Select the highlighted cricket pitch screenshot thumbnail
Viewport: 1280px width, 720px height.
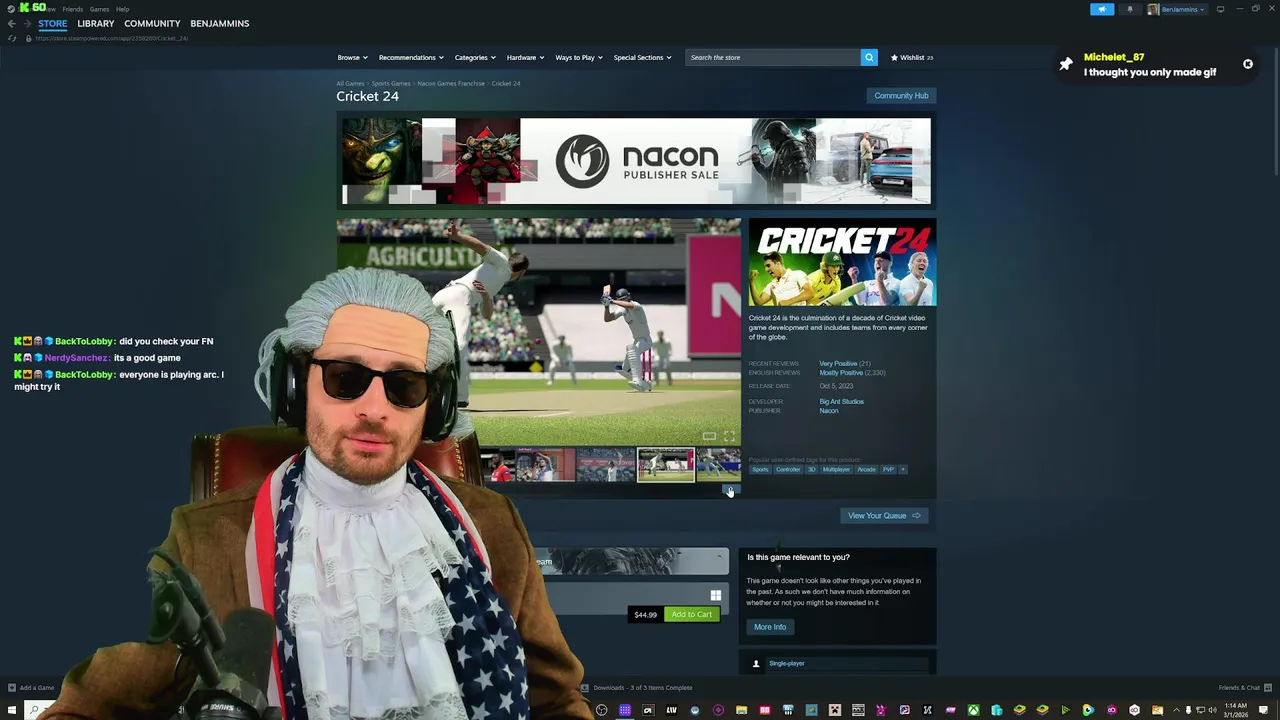point(666,465)
